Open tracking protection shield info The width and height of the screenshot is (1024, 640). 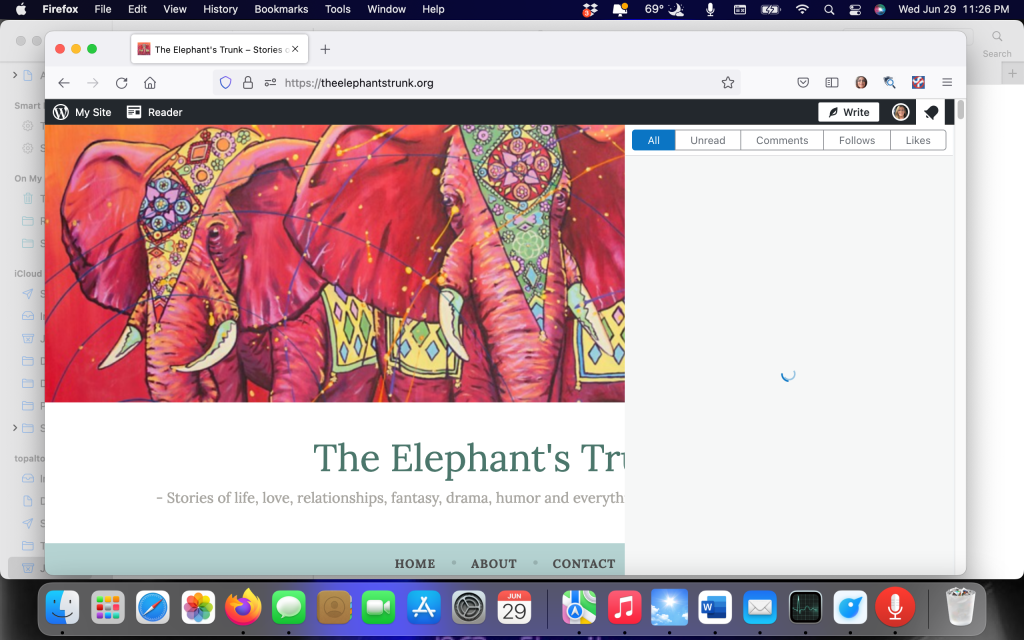coord(225,83)
